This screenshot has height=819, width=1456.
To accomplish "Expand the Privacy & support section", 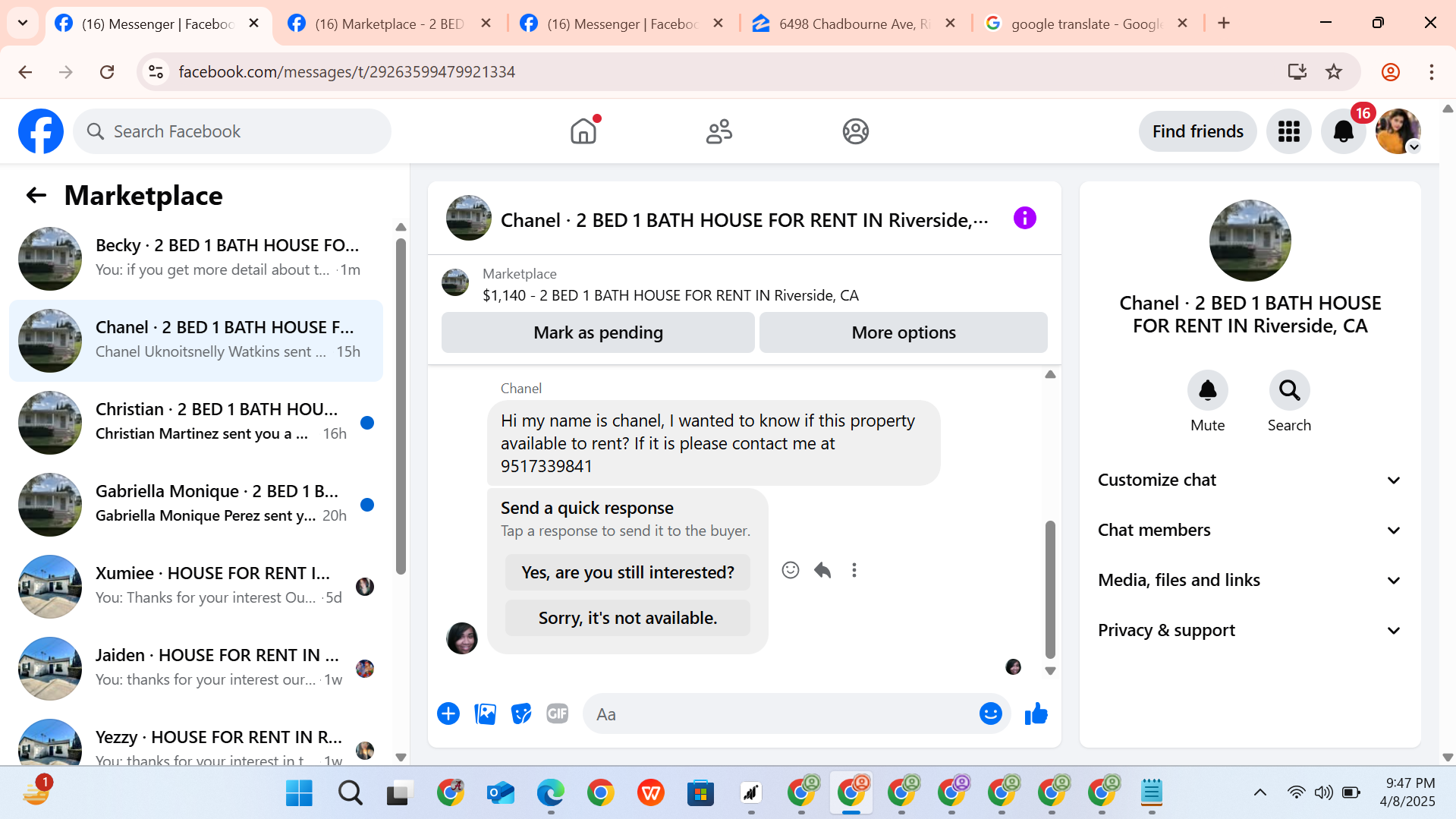I will (1250, 630).
